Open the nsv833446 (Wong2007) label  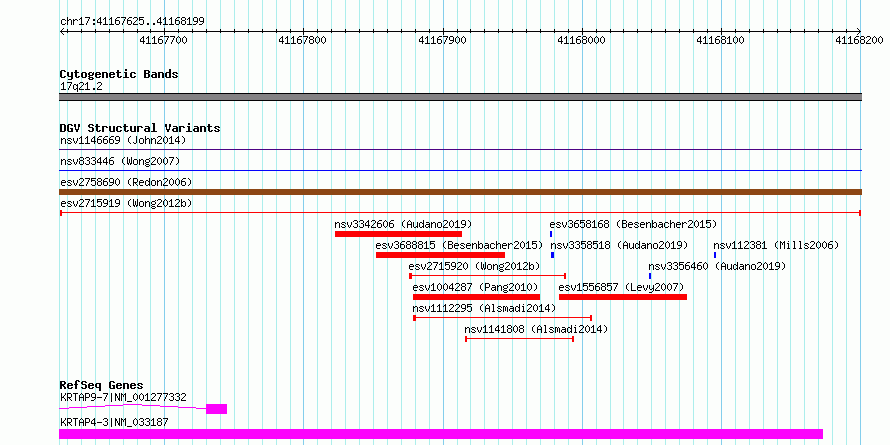click(120, 161)
